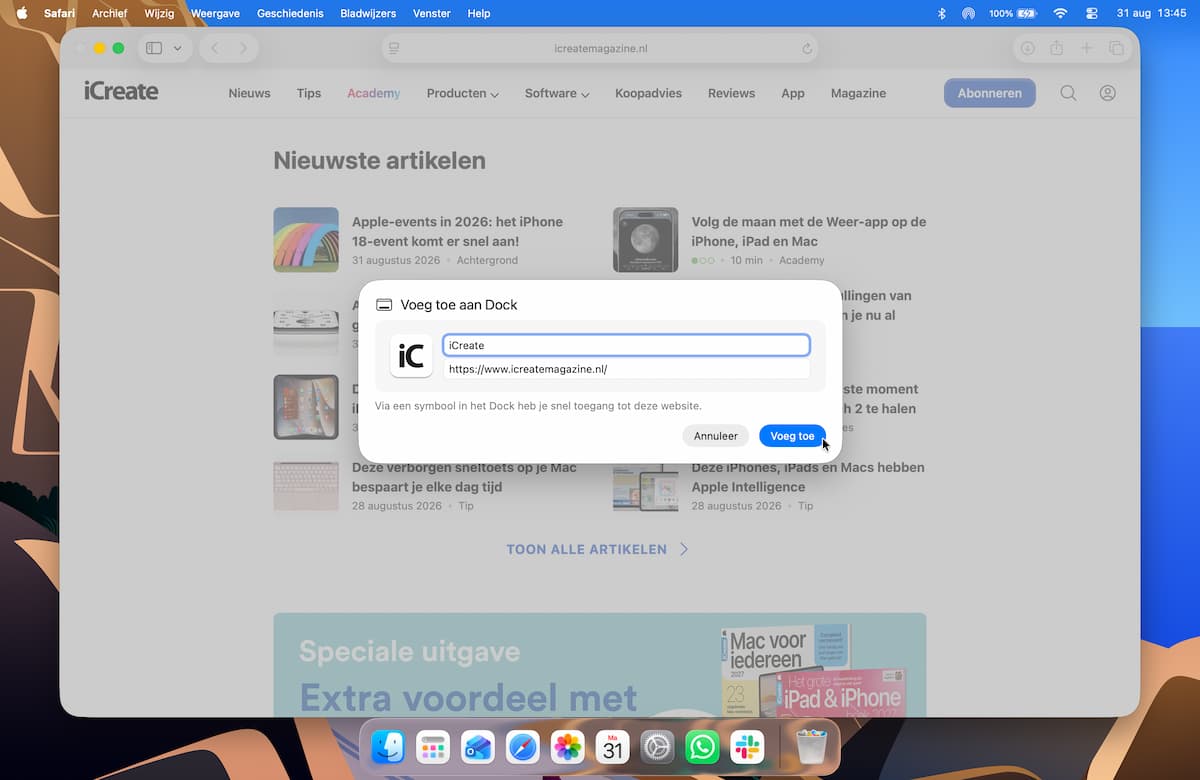1200x780 pixels.
Task: Click the Safari address bar
Action: pyautogui.click(x=600, y=48)
